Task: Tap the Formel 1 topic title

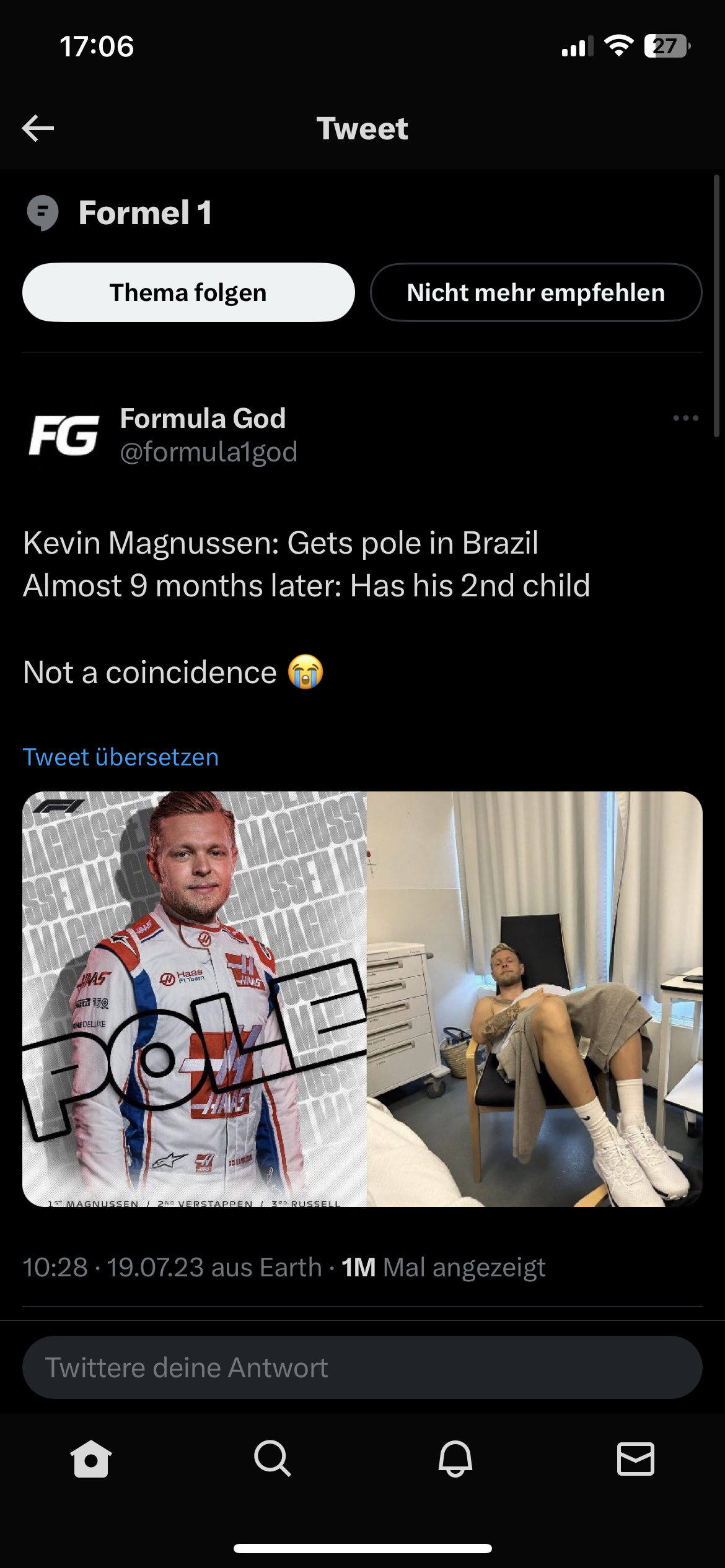Action: [x=145, y=212]
